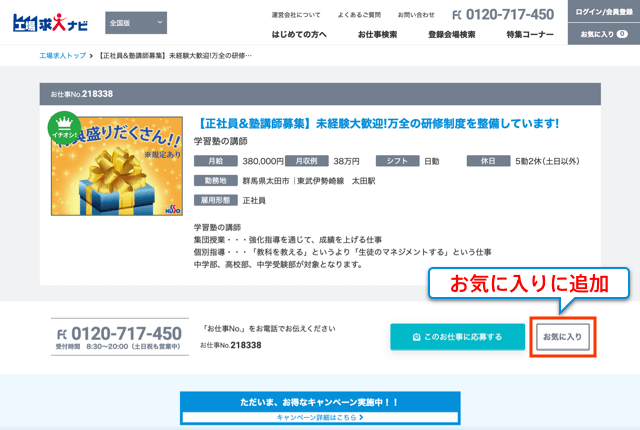Open the 全国版 region dropdown
The height and width of the screenshot is (430, 640).
click(x=136, y=22)
